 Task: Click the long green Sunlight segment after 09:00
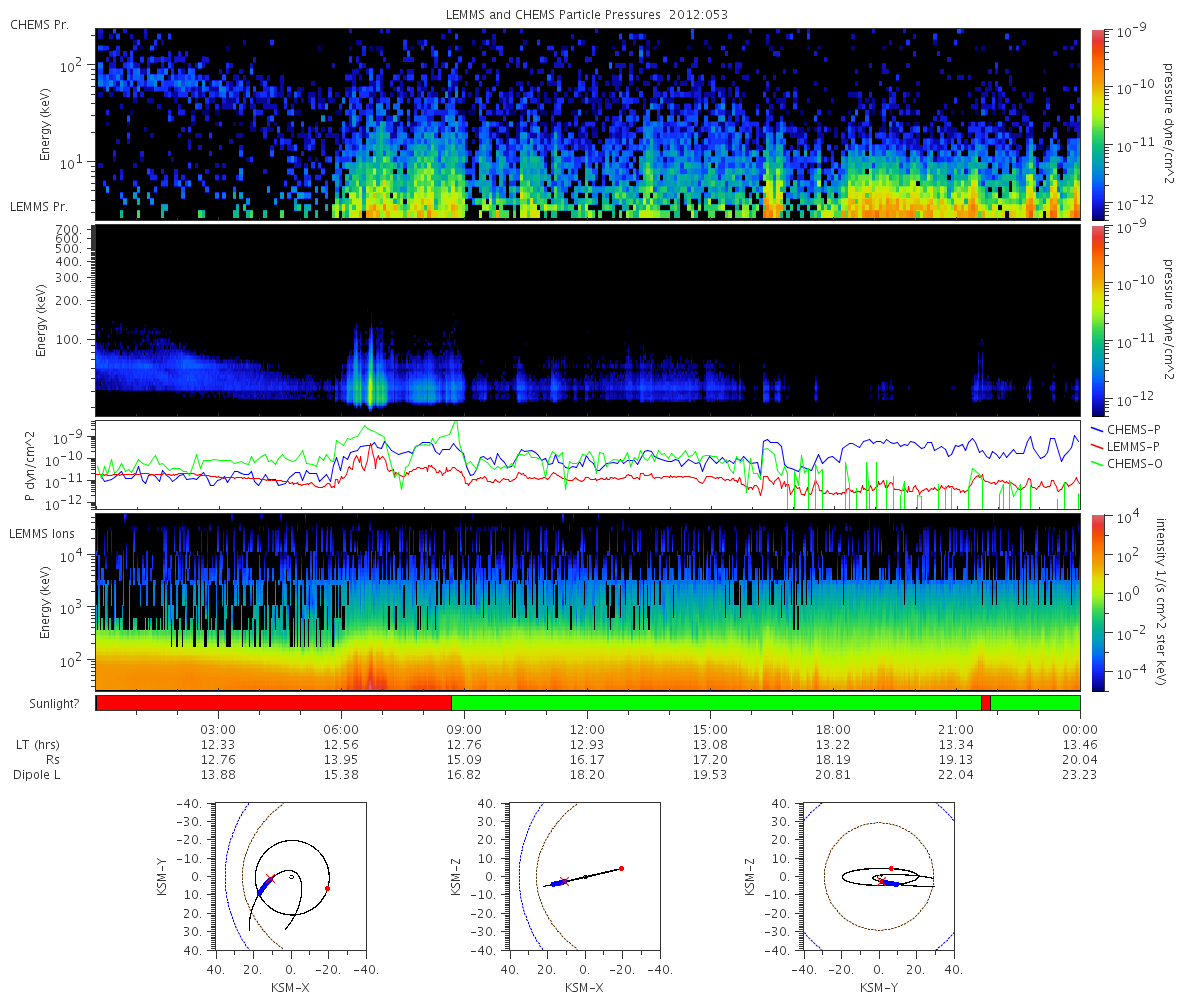(716, 703)
